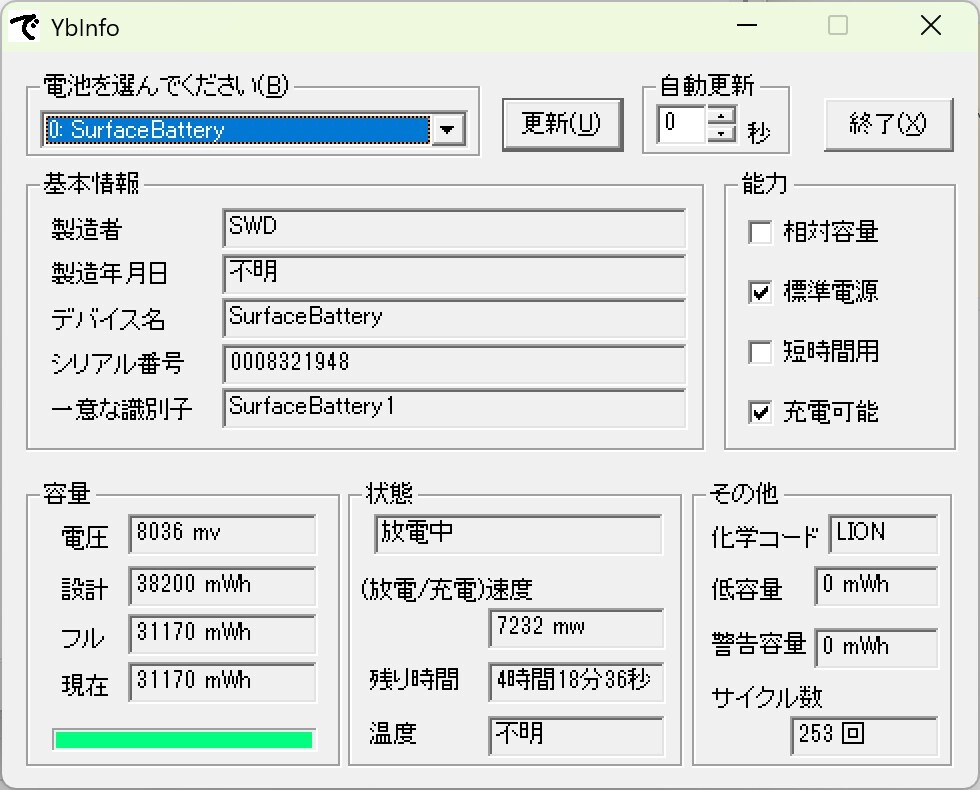Click the サイクル数 field showing 253 回
Image resolution: width=980 pixels, height=790 pixels.
[x=864, y=736]
